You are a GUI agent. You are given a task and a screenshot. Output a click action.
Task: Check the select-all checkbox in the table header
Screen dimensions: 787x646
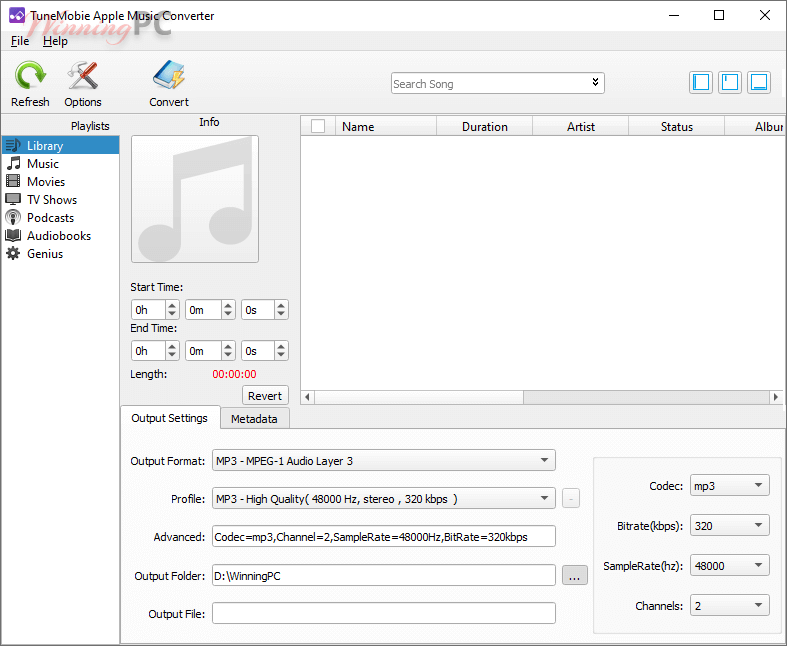(x=318, y=126)
